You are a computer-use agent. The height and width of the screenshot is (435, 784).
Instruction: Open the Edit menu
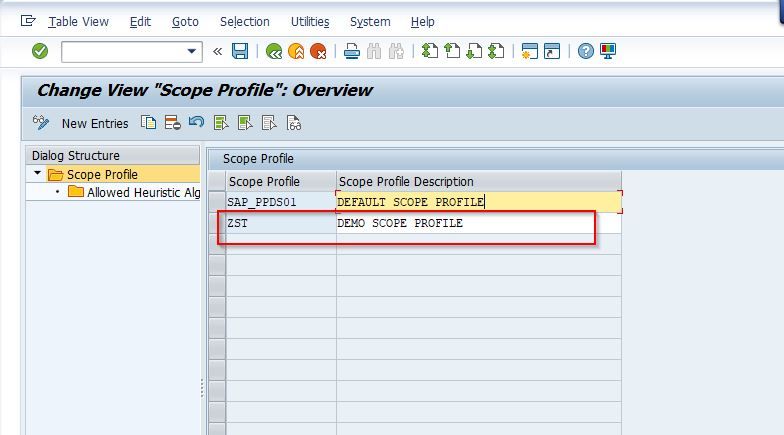pos(140,22)
